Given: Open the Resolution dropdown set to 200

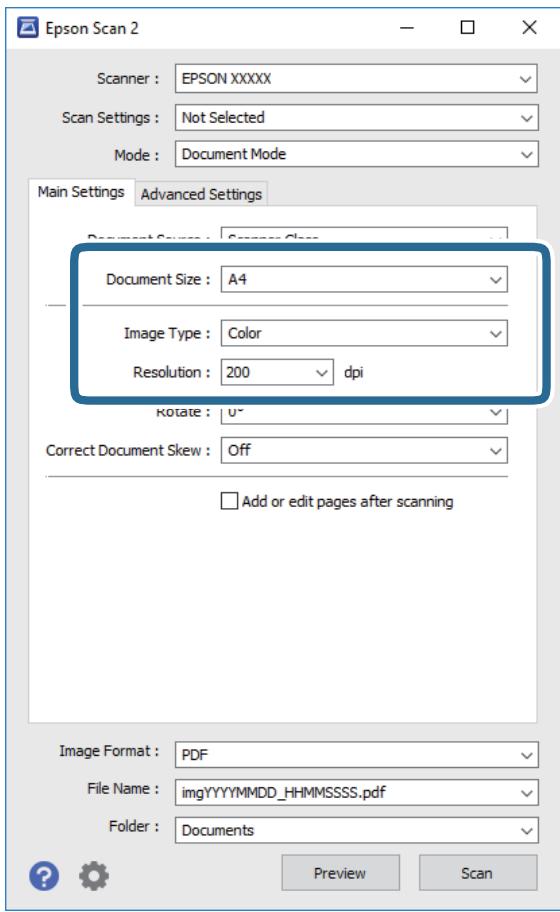Looking at the screenshot, I should (x=277, y=372).
